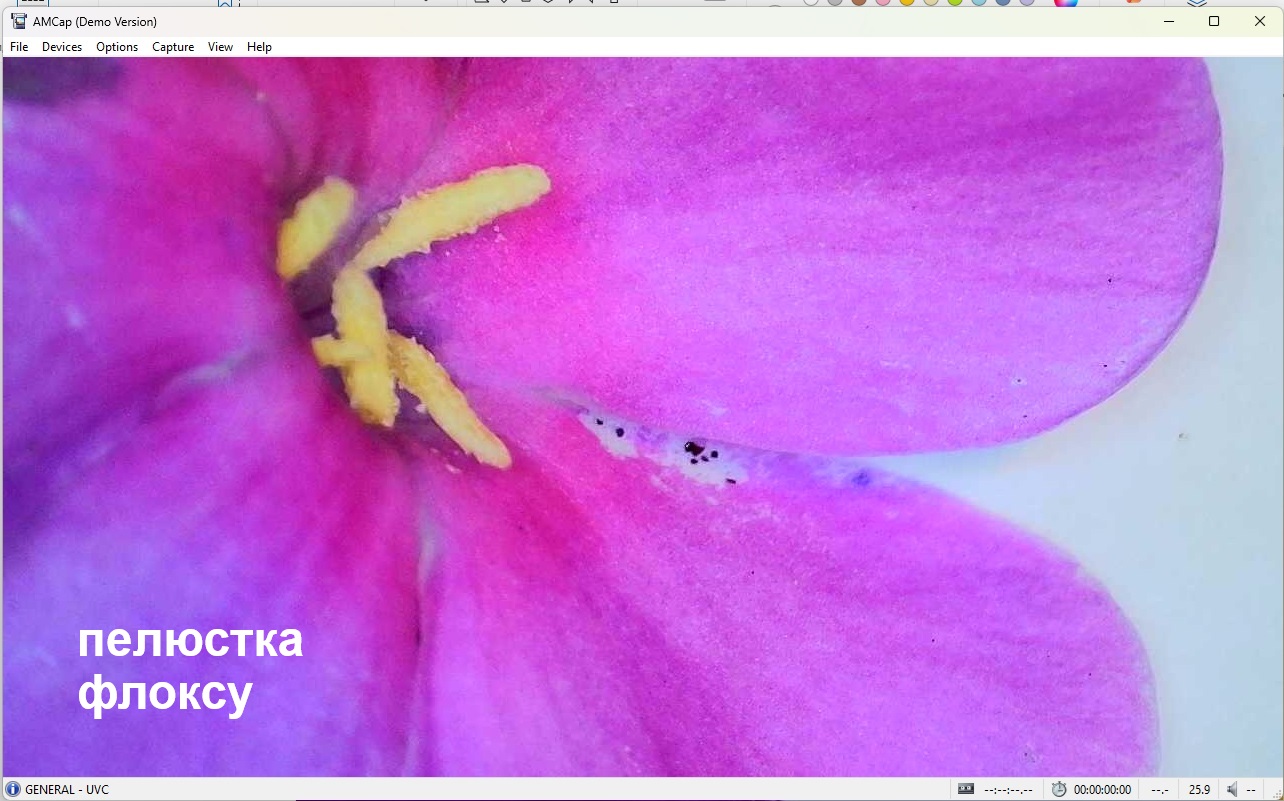Click the blank timecode field --:--:--.--
The image size is (1284, 801).
1008,789
